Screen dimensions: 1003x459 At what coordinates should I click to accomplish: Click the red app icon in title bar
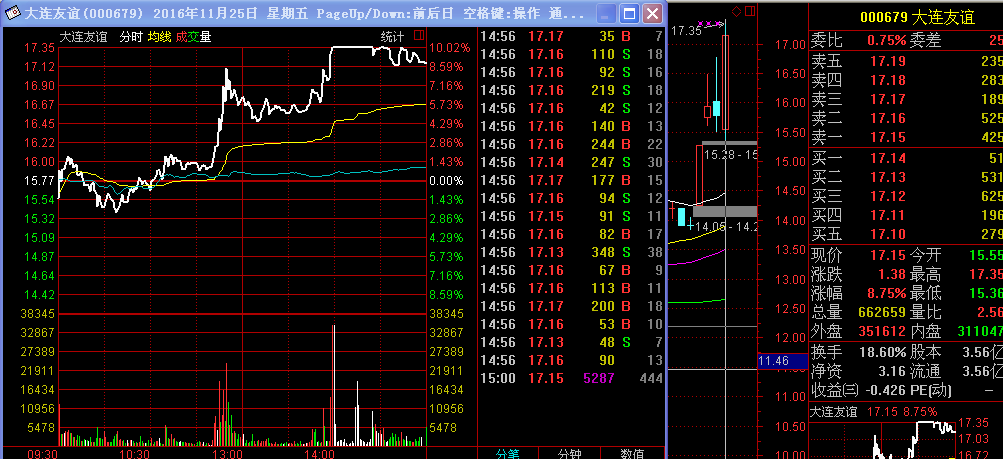(12, 14)
